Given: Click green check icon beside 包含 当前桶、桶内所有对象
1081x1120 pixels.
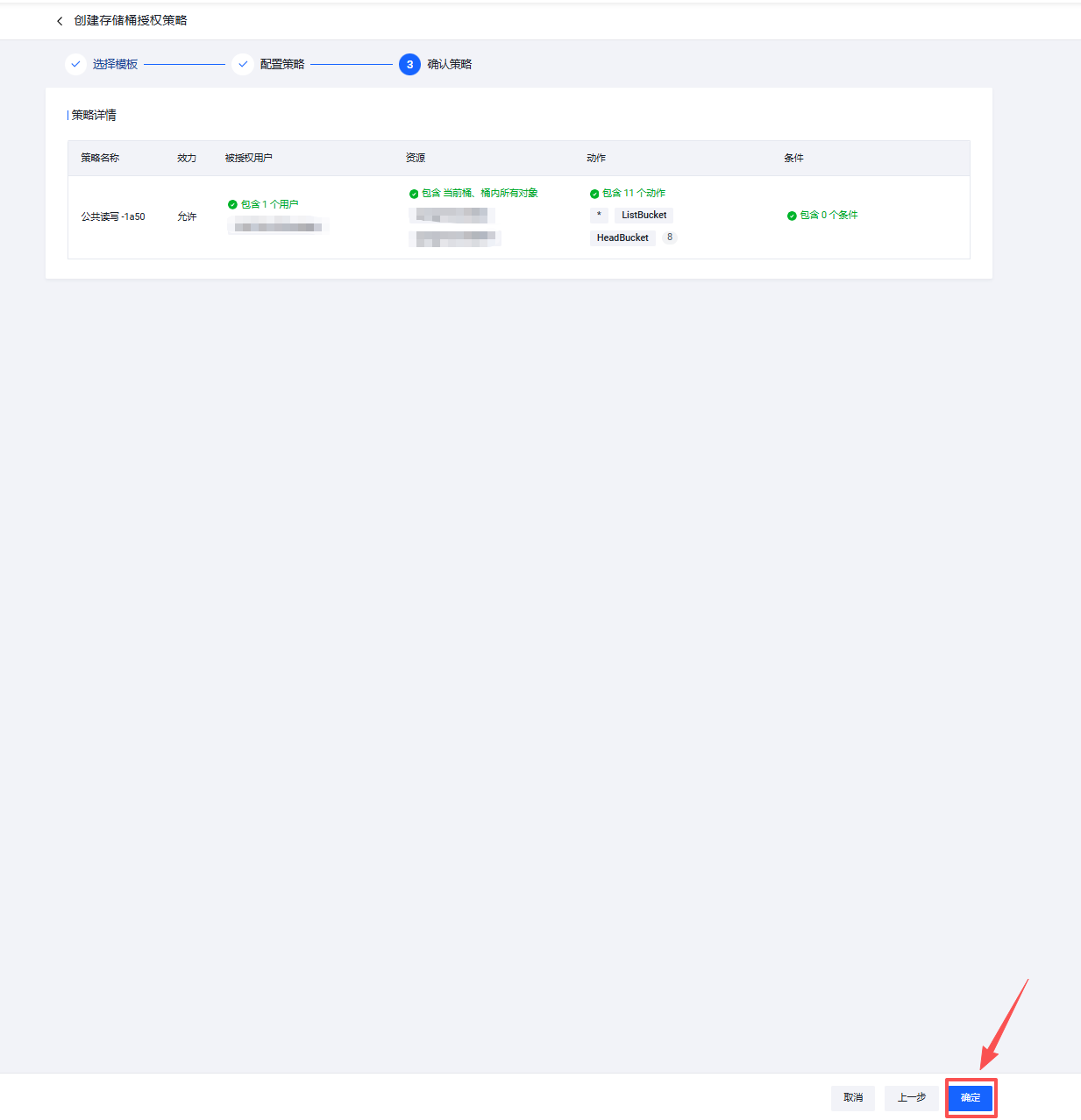Looking at the screenshot, I should [x=414, y=194].
